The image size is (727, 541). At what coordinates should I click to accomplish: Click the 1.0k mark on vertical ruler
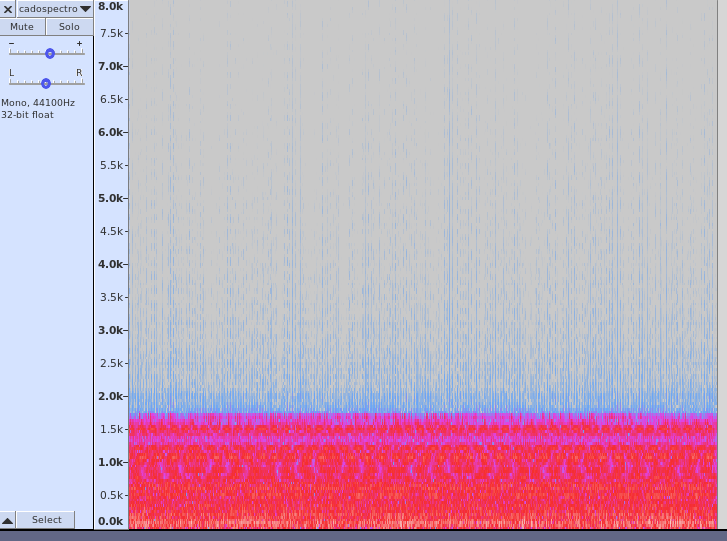(110, 462)
